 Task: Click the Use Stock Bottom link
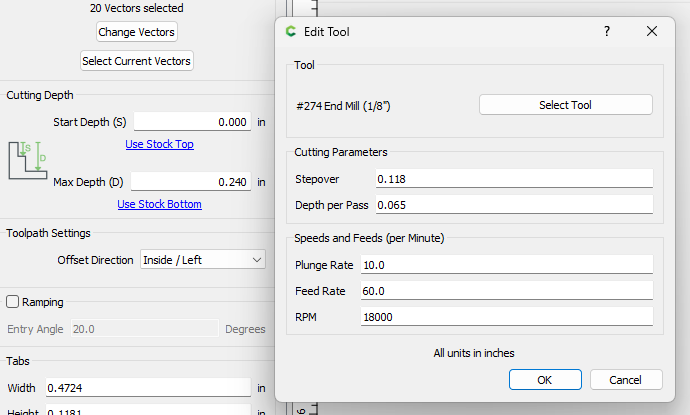(159, 204)
